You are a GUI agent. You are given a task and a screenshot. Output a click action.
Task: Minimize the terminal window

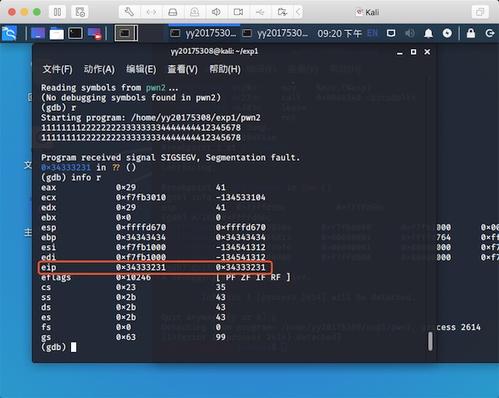400,52
